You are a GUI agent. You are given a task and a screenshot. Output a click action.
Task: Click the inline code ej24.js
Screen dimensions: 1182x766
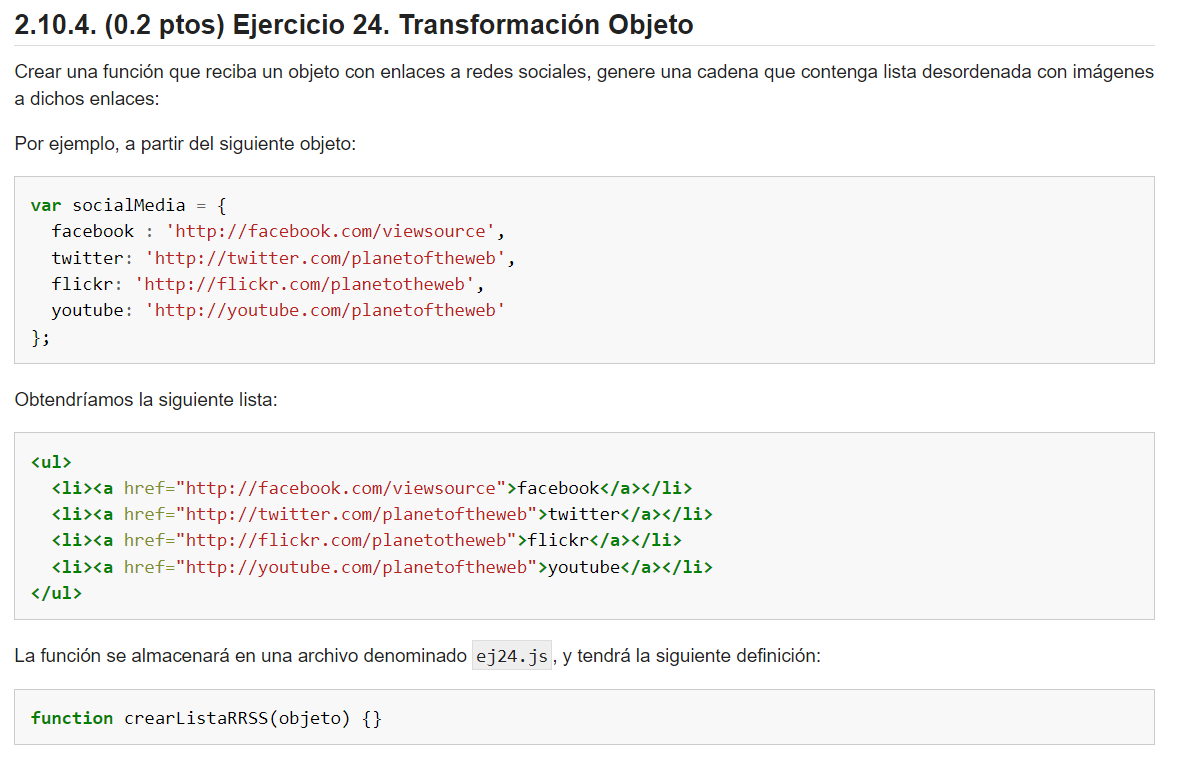512,656
